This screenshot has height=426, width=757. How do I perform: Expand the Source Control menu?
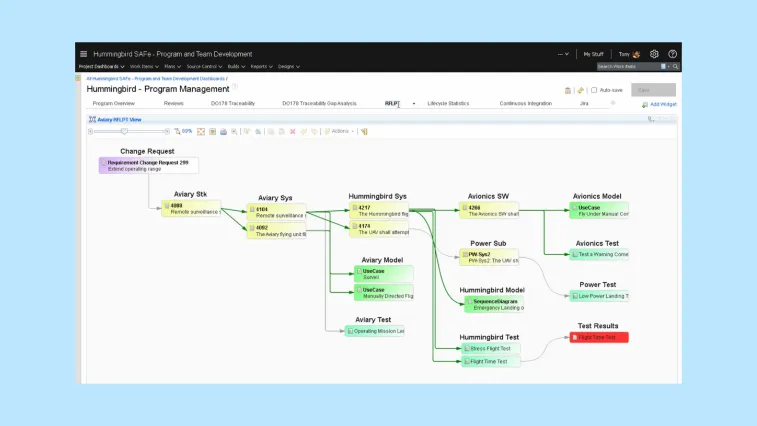point(204,67)
